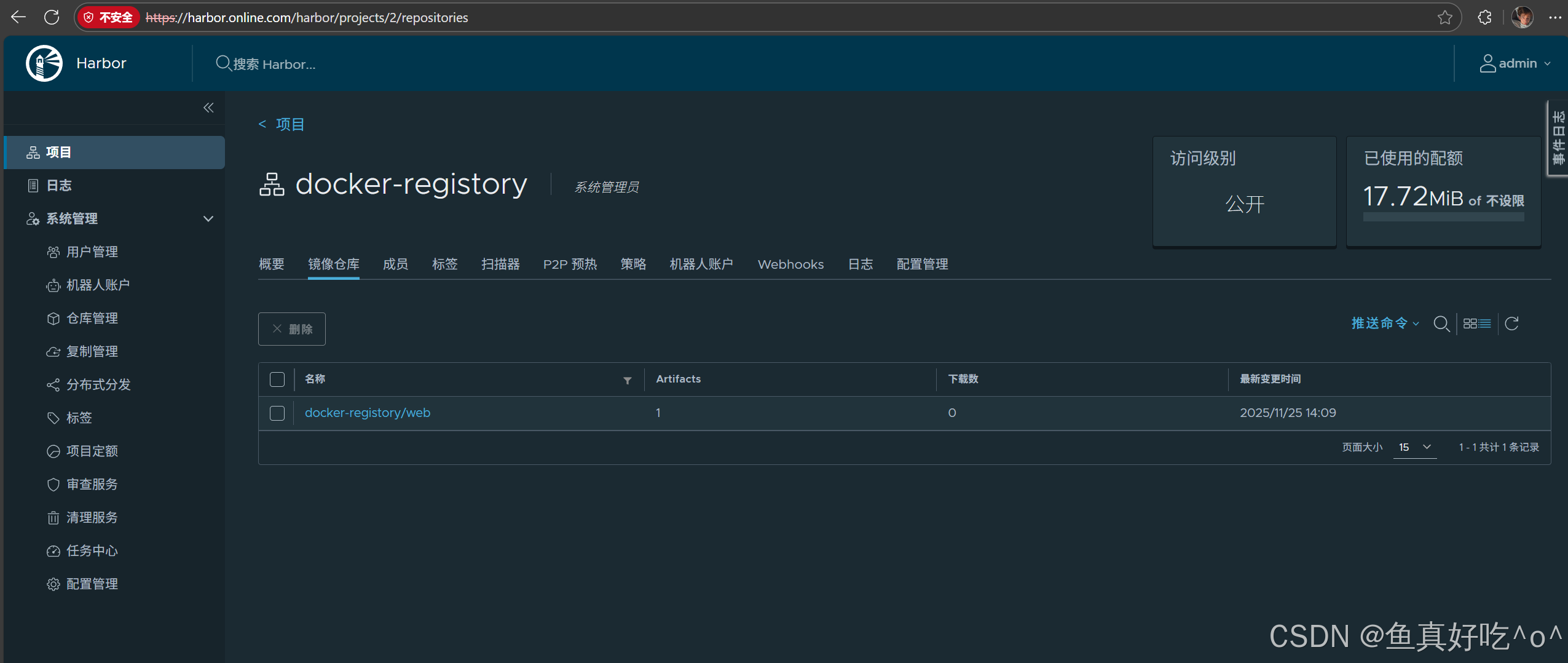Click the 已使用的配额 usage bar
Viewport: 1568px width, 663px height.
pyautogui.click(x=1443, y=217)
